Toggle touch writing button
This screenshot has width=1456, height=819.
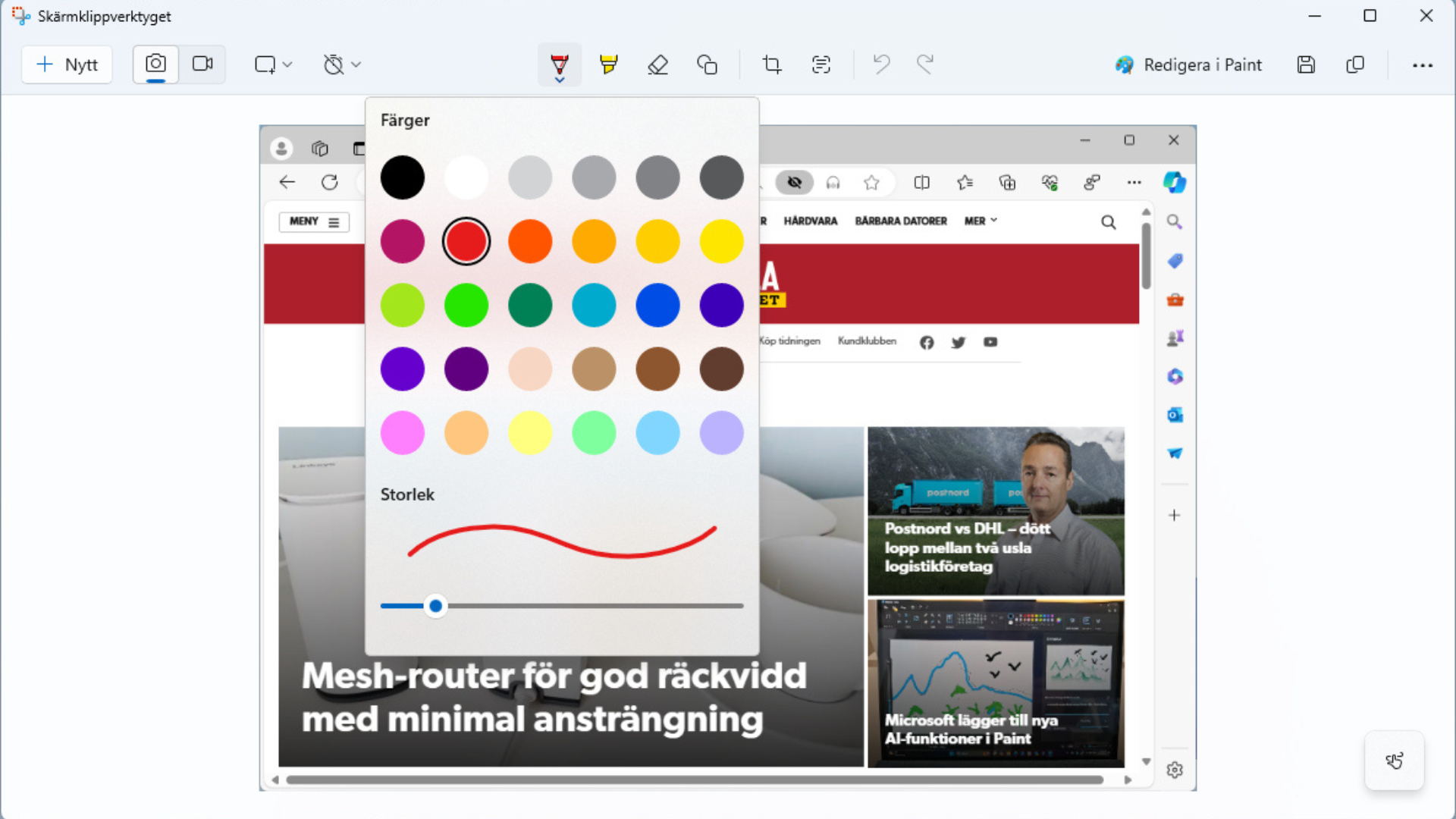click(1394, 761)
